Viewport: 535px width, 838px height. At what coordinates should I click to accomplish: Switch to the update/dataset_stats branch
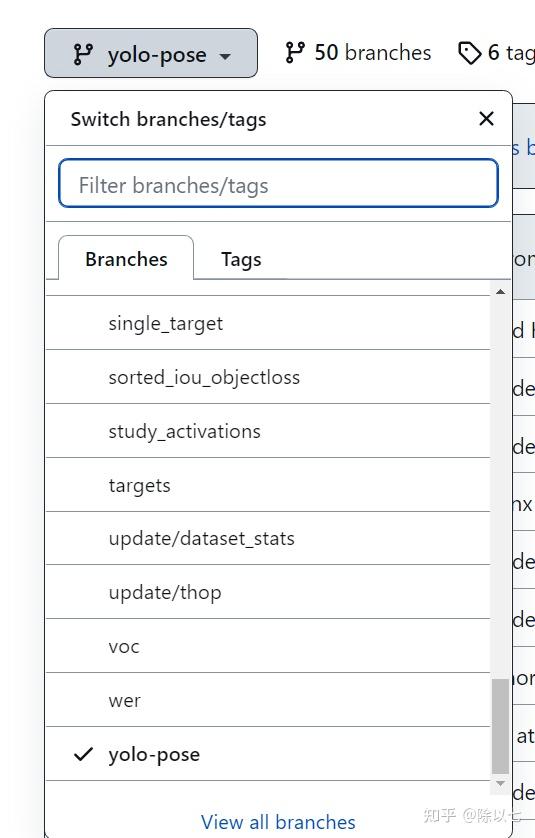pyautogui.click(x=268, y=538)
